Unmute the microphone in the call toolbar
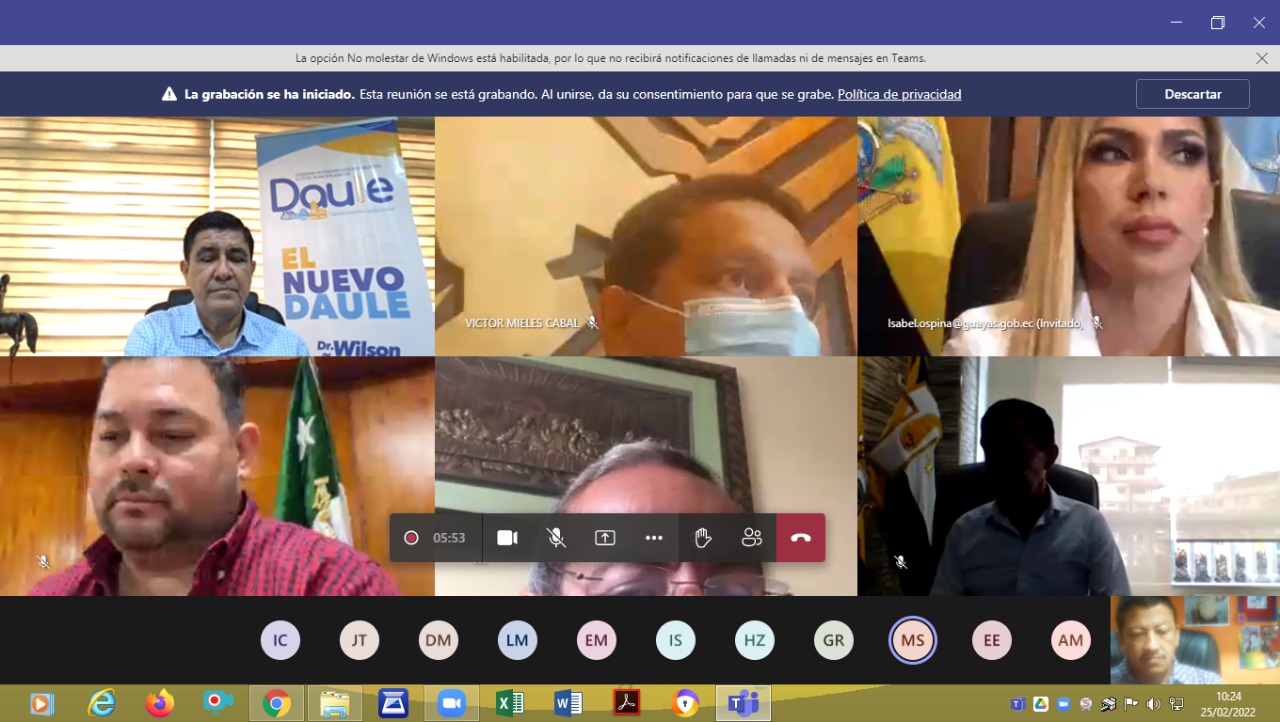This screenshot has height=722, width=1280. [556, 538]
